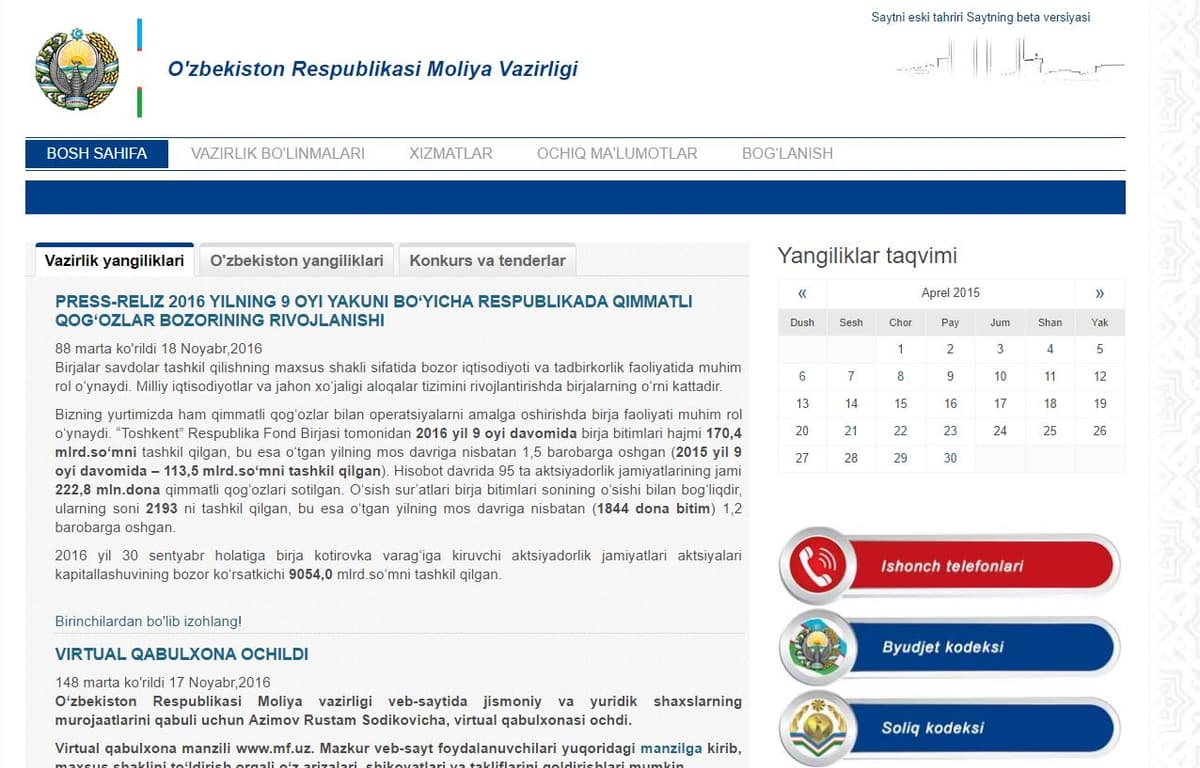This screenshot has height=768, width=1200.
Task: Go to next month in calendar
Action: [x=1100, y=293]
